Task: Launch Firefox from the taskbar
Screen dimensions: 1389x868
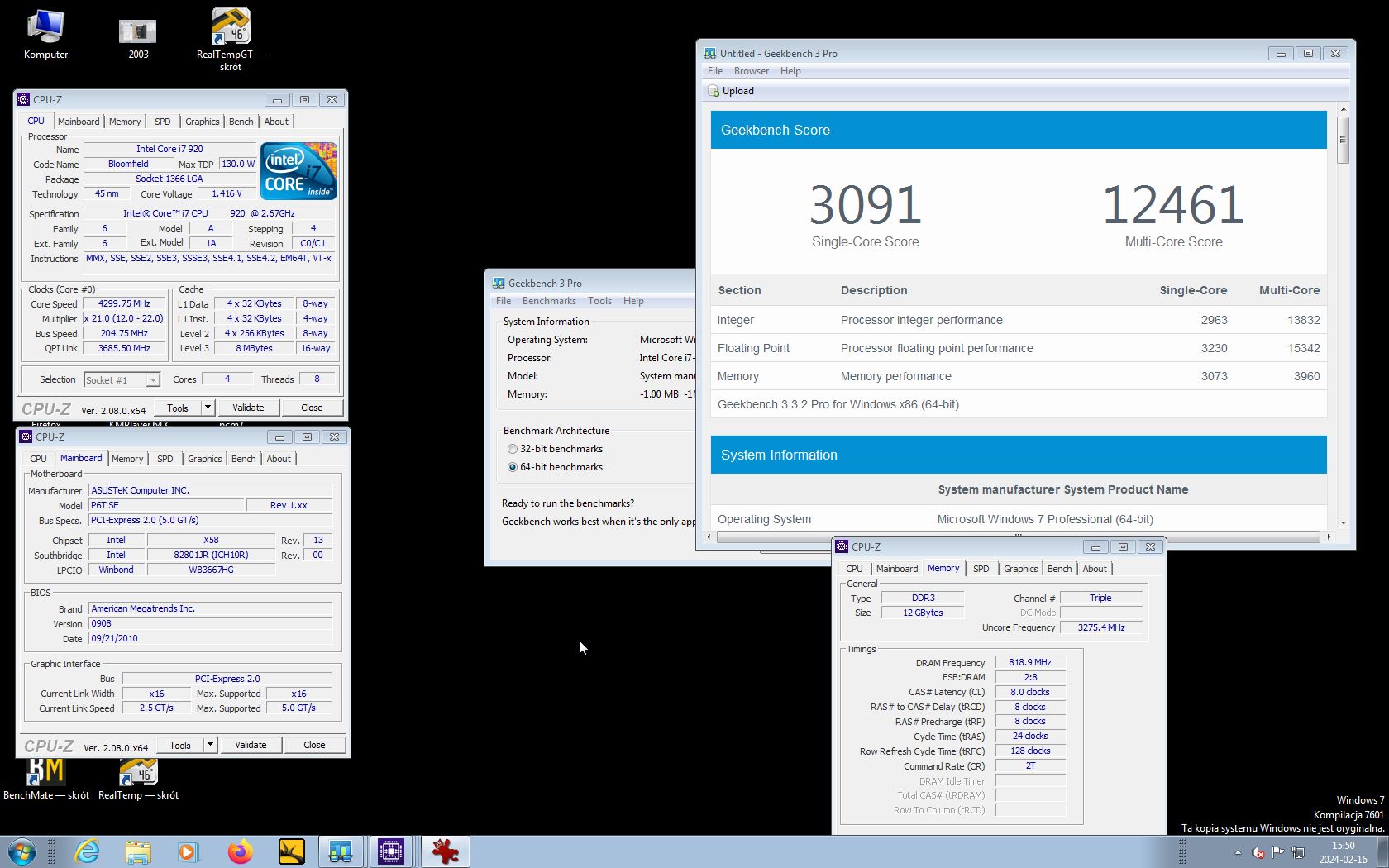Action: pos(240,851)
